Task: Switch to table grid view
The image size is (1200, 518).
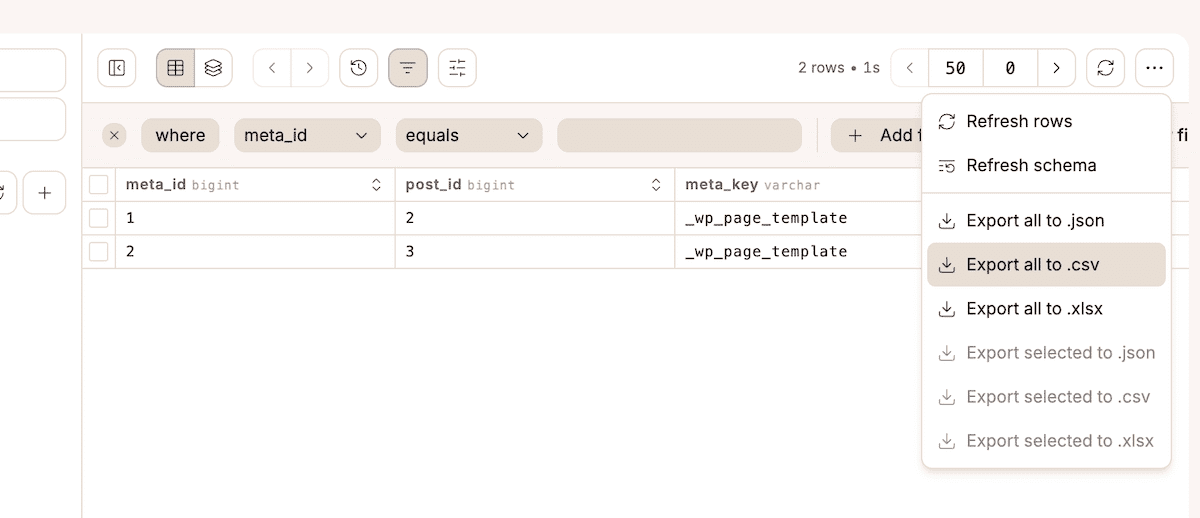Action: [175, 68]
